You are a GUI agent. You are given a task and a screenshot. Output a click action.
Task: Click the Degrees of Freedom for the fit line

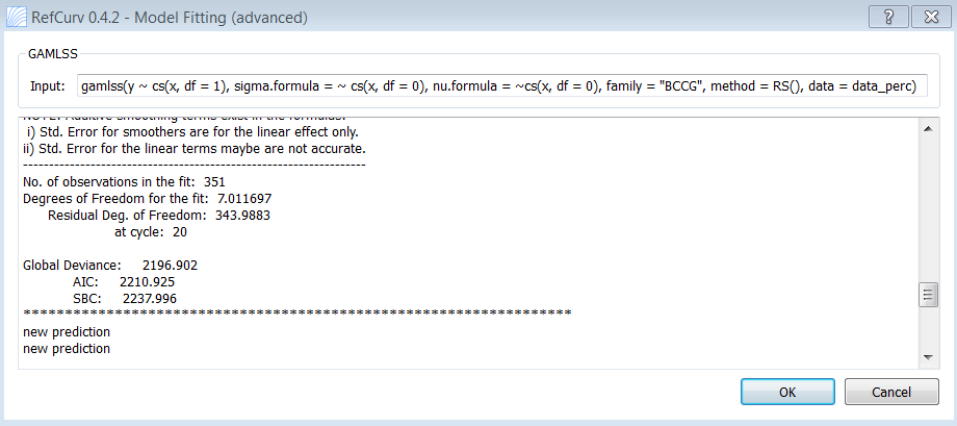(147, 198)
